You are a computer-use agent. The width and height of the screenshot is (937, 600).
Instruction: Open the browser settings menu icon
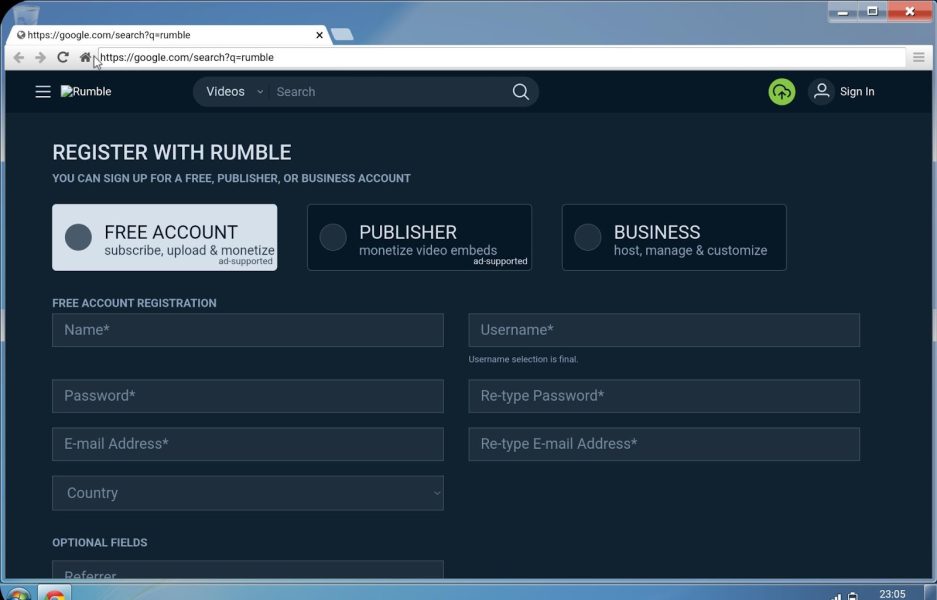(x=918, y=57)
